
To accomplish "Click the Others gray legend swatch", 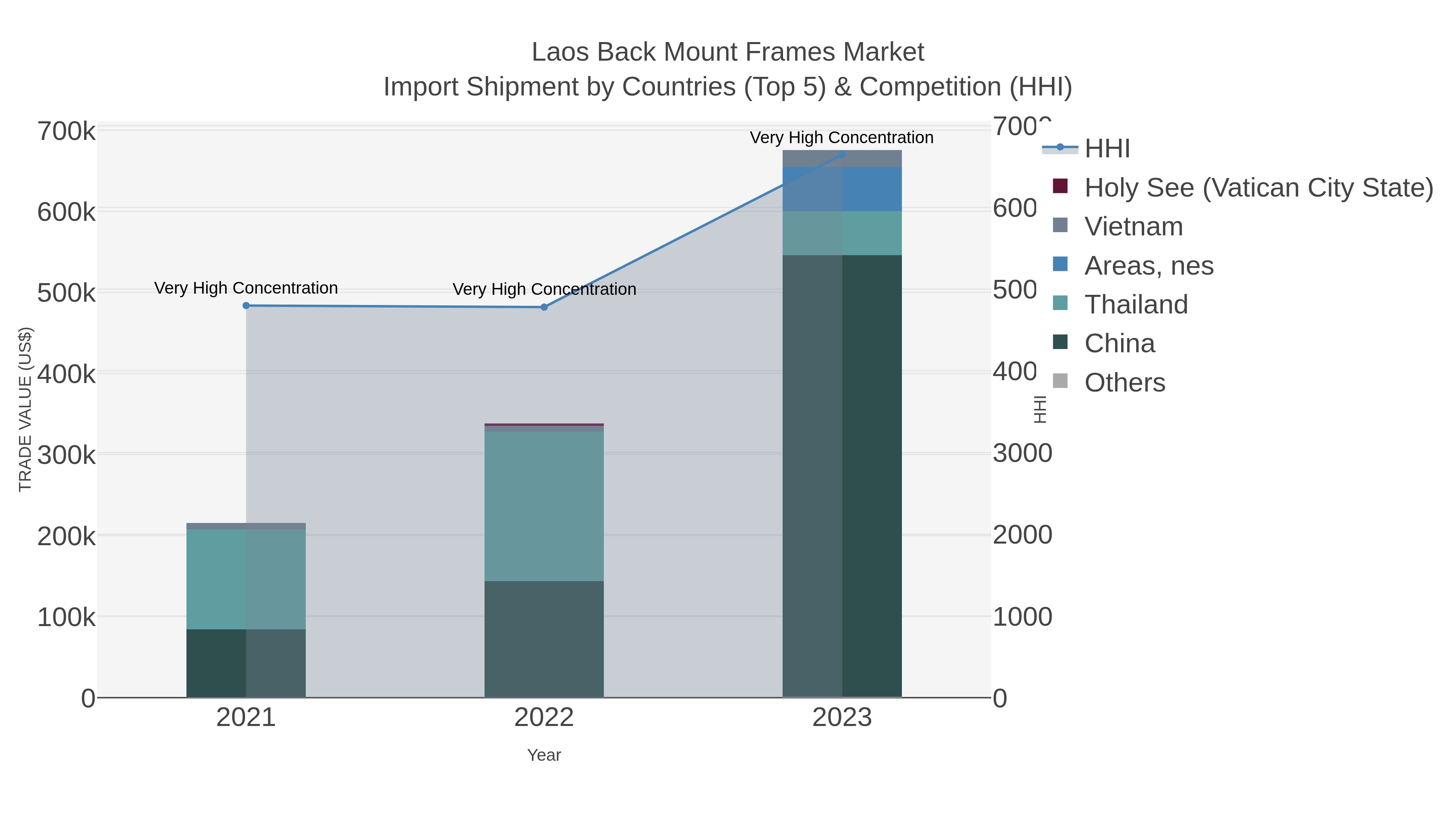I will 1060,381.
